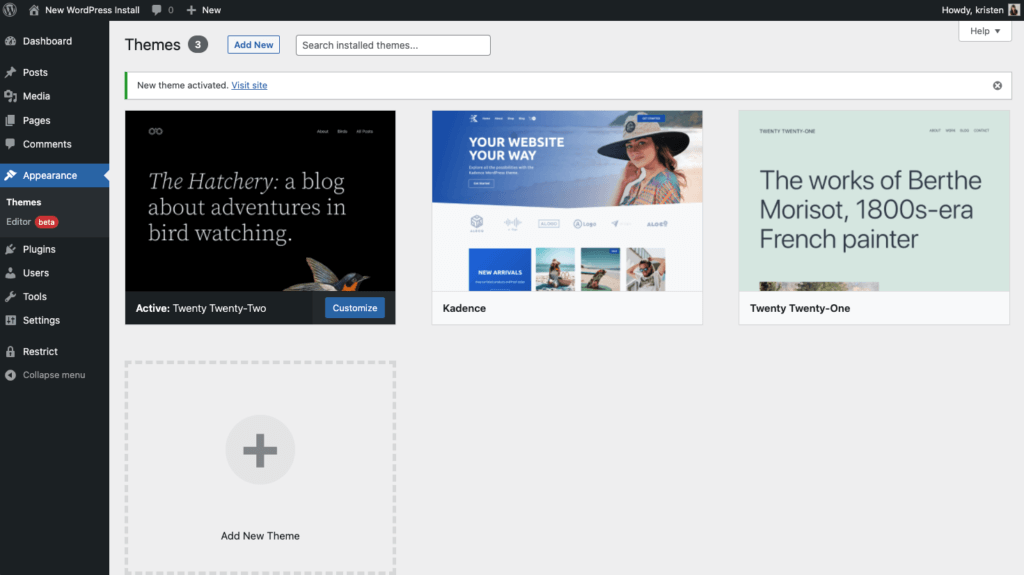Click the Pages icon in sidebar

(10, 120)
